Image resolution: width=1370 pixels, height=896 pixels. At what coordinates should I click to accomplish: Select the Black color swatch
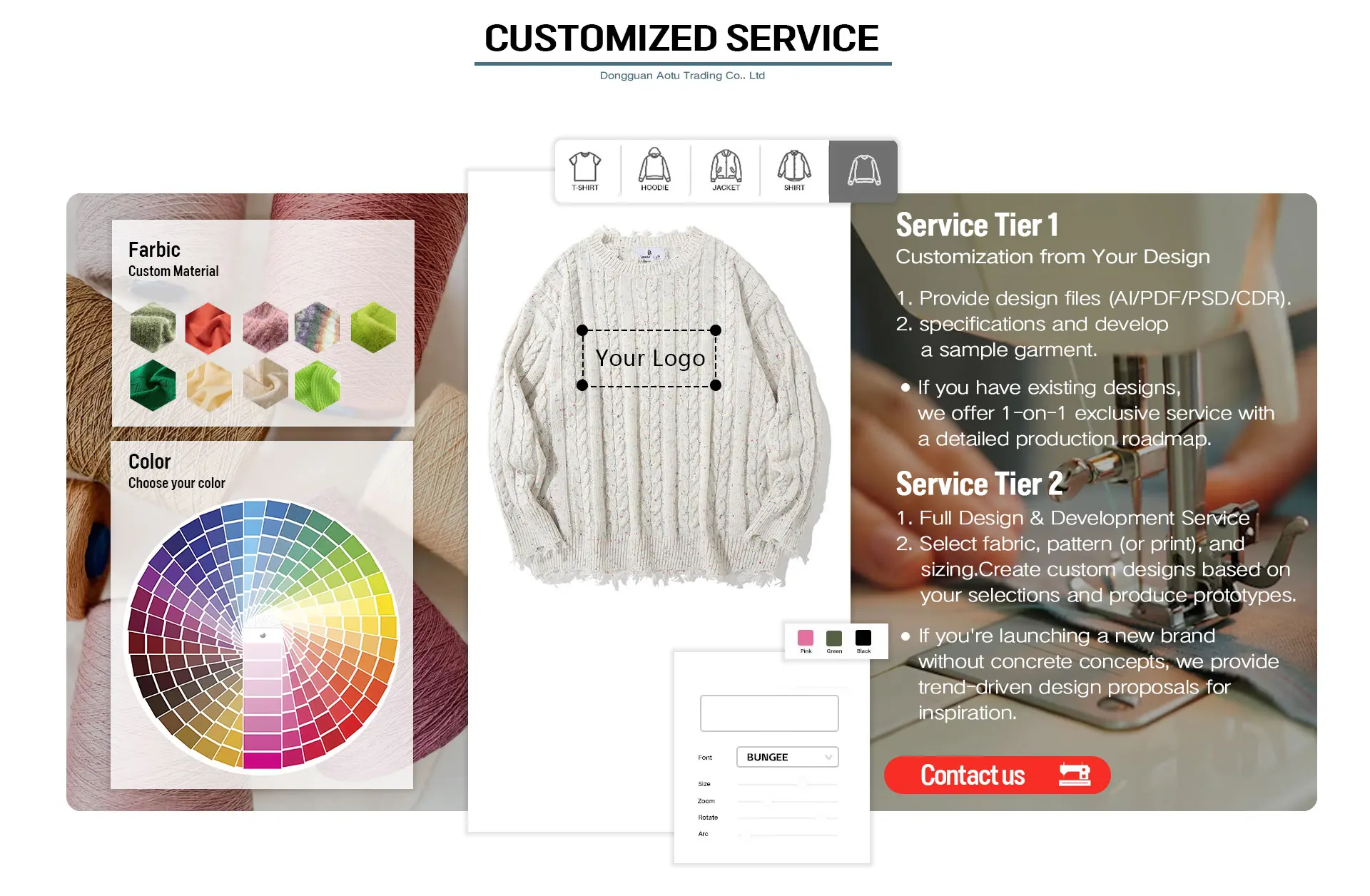pyautogui.click(x=863, y=638)
